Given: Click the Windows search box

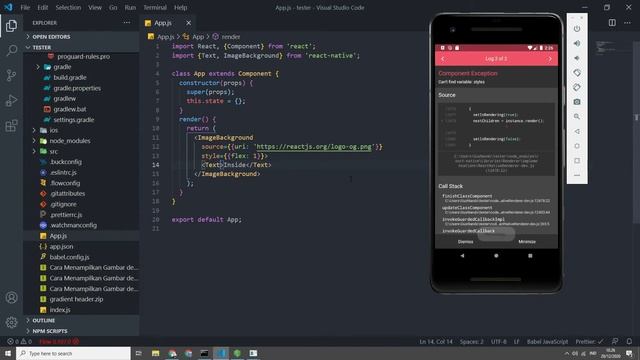Looking at the screenshot, I should tap(73, 353).
